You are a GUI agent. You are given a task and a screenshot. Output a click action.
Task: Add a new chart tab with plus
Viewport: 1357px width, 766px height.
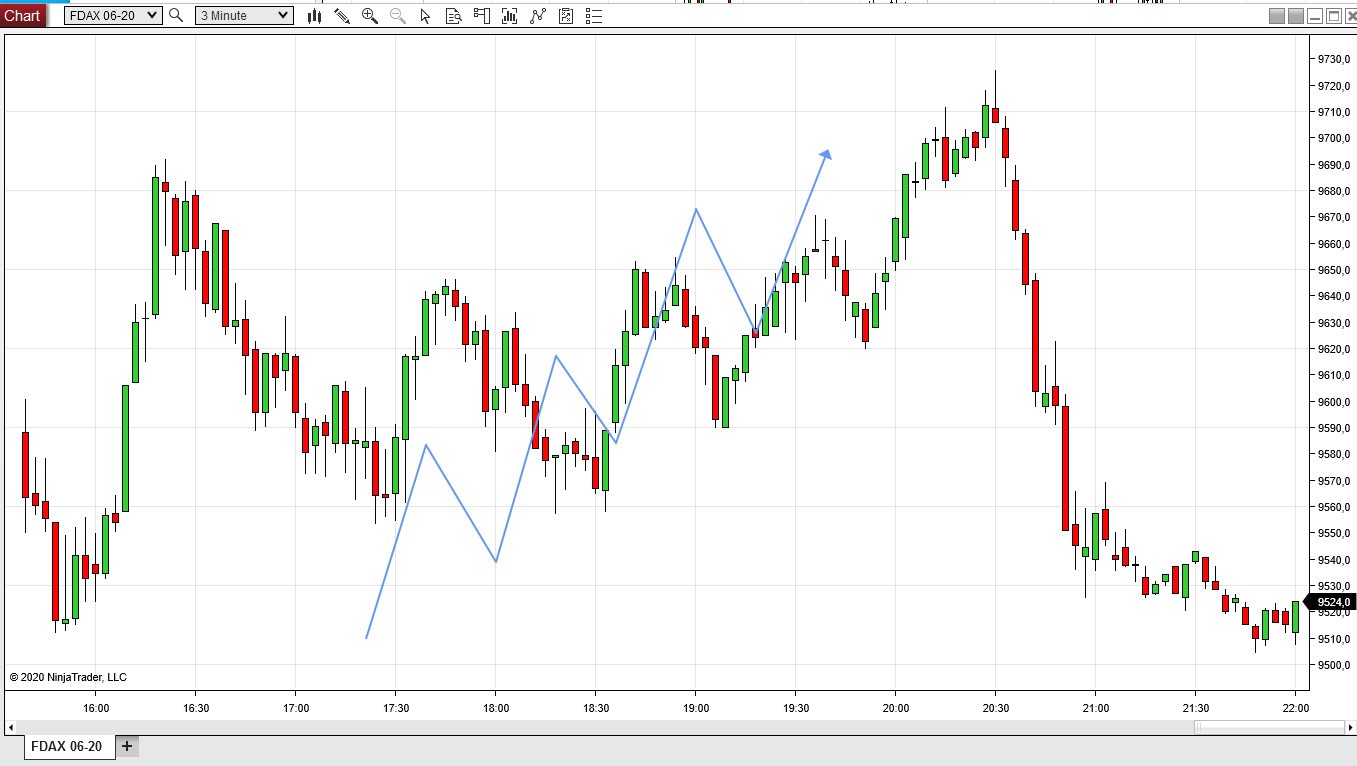127,746
